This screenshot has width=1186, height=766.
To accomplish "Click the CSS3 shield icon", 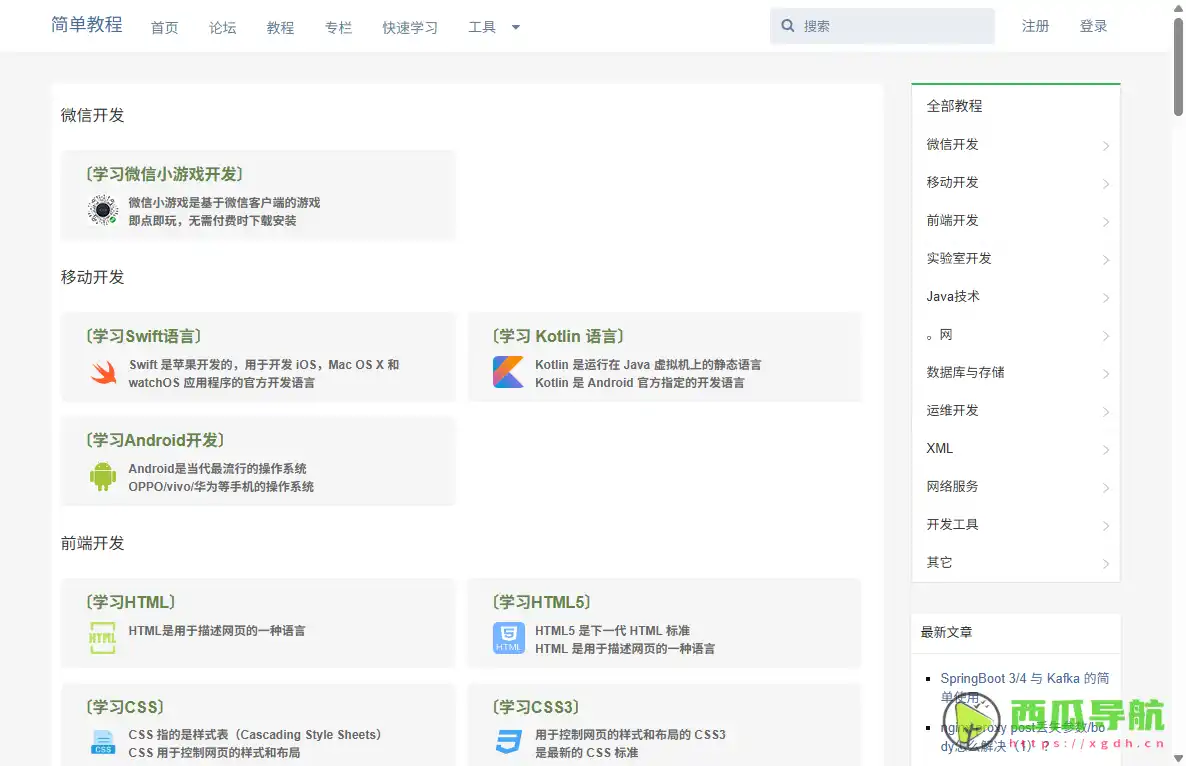I will click(x=508, y=742).
